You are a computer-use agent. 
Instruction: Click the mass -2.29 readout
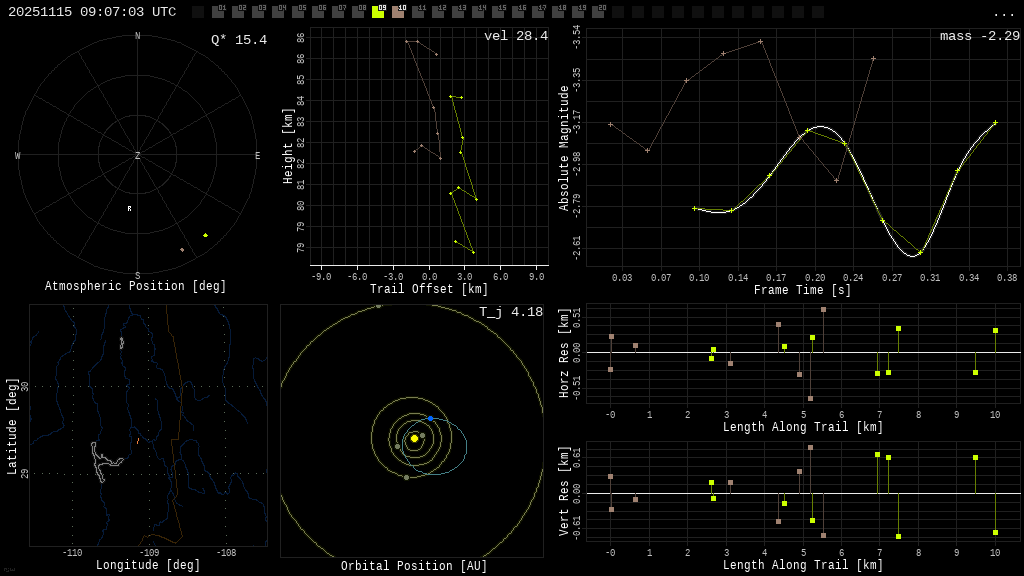coord(980,36)
